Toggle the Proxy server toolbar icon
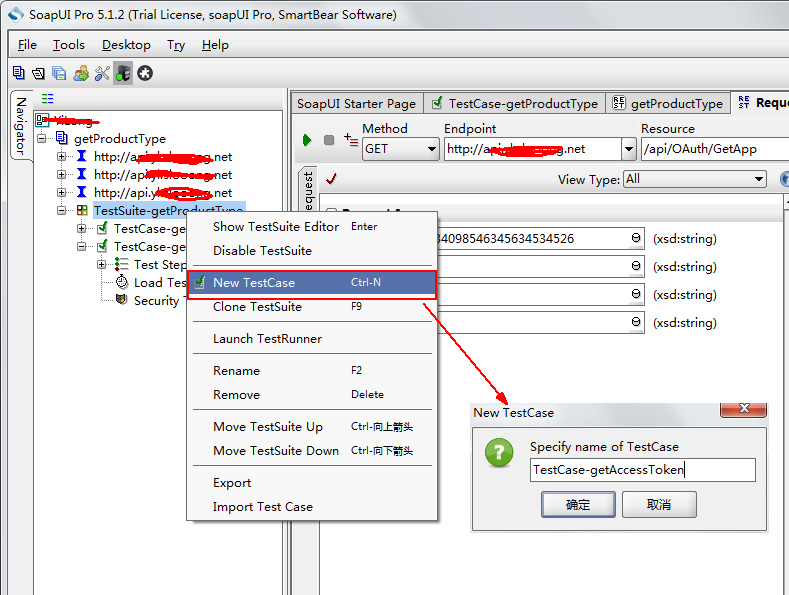This screenshot has height=595, width=789. click(123, 73)
